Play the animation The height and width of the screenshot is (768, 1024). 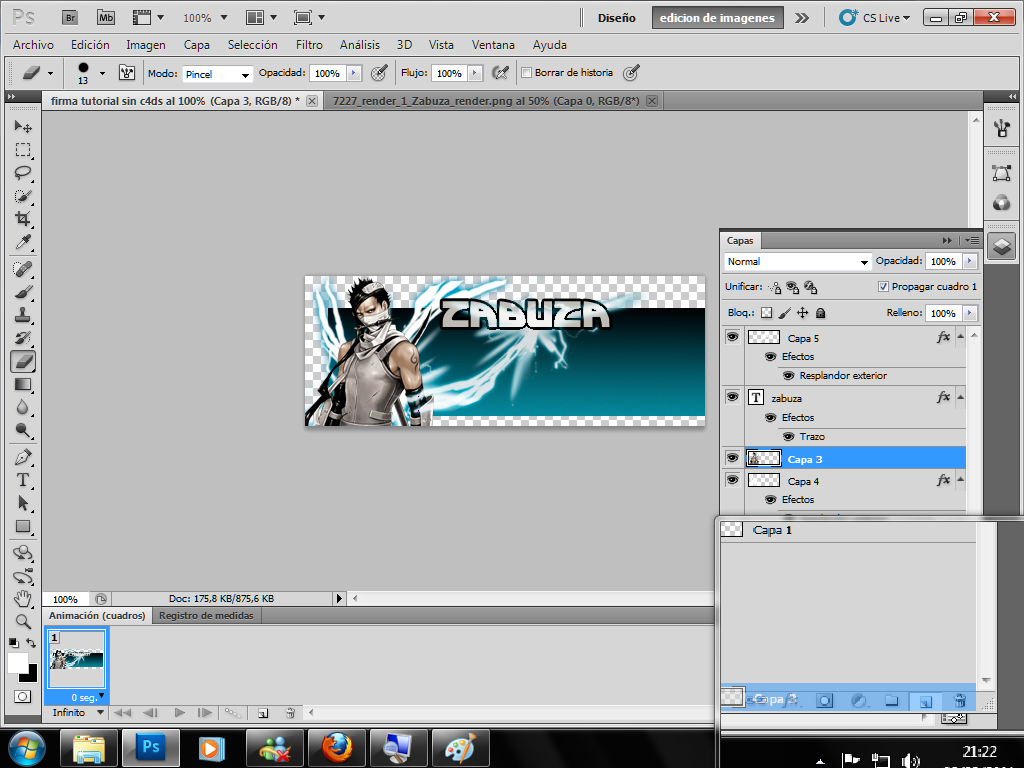[180, 712]
